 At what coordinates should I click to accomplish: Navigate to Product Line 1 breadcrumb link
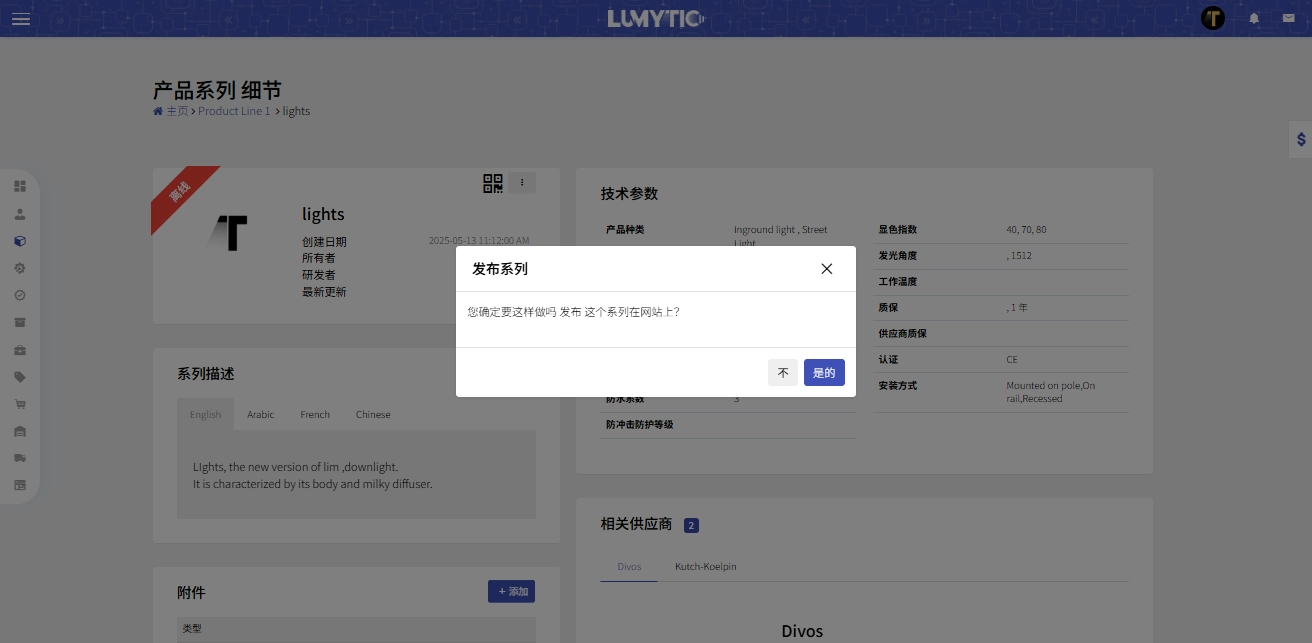234,111
